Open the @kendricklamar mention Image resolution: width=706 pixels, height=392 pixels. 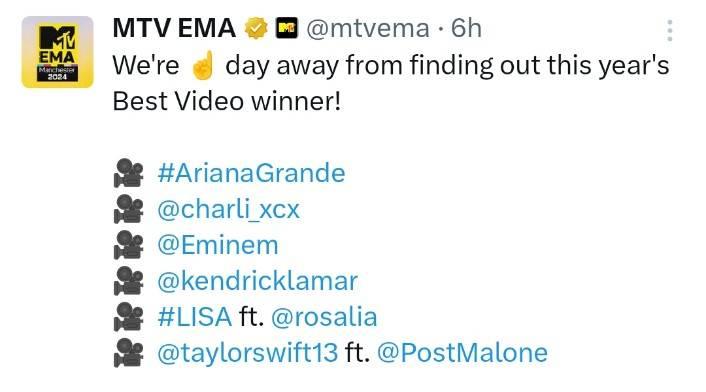pos(257,281)
